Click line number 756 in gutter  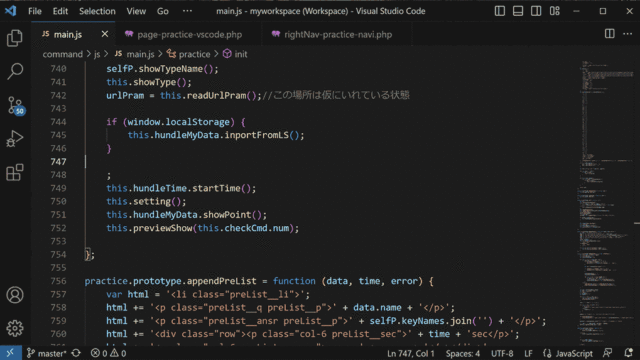[x=58, y=281]
